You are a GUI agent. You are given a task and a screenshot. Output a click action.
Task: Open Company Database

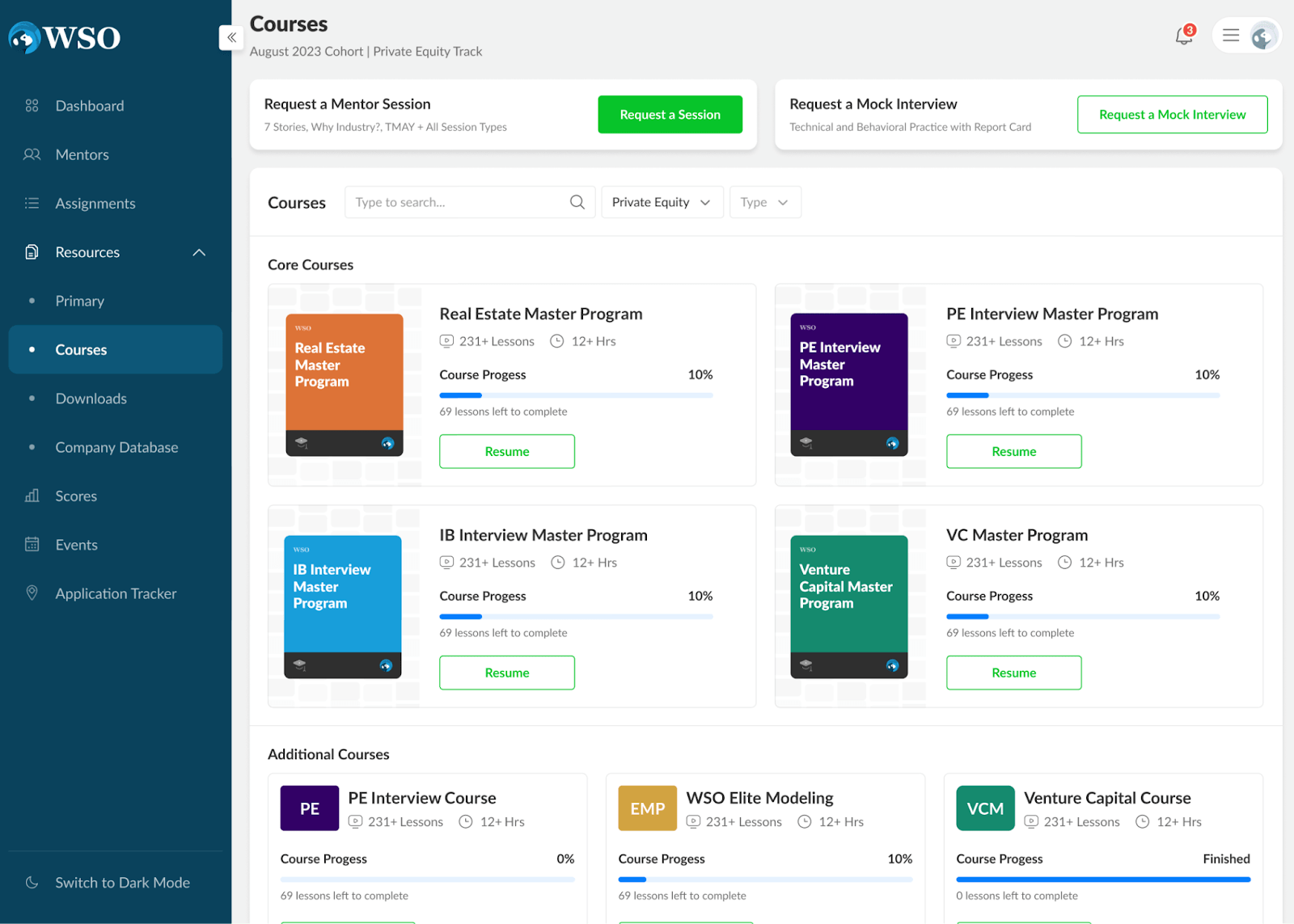[x=116, y=447]
